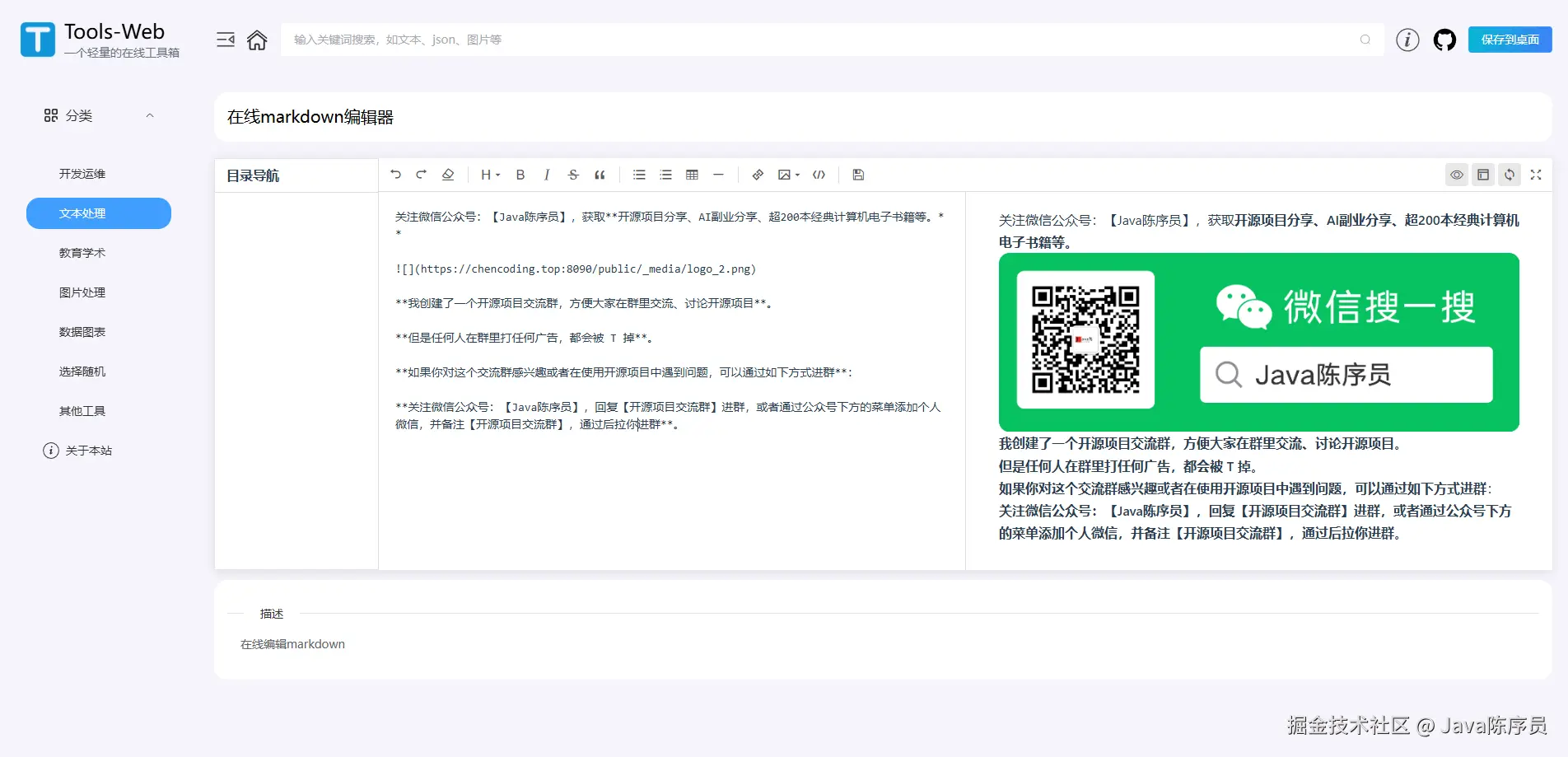The height and width of the screenshot is (757, 1568).
Task: Click the redo icon in editor toolbar
Action: pyautogui.click(x=422, y=175)
